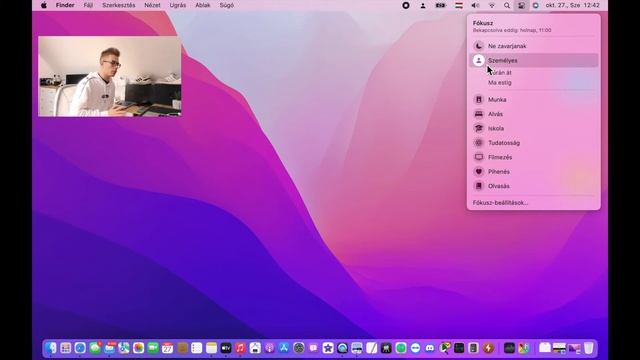The width and height of the screenshot is (640, 360).
Task: Click the user silhouette icon in menu bar
Action: [x=423, y=5]
